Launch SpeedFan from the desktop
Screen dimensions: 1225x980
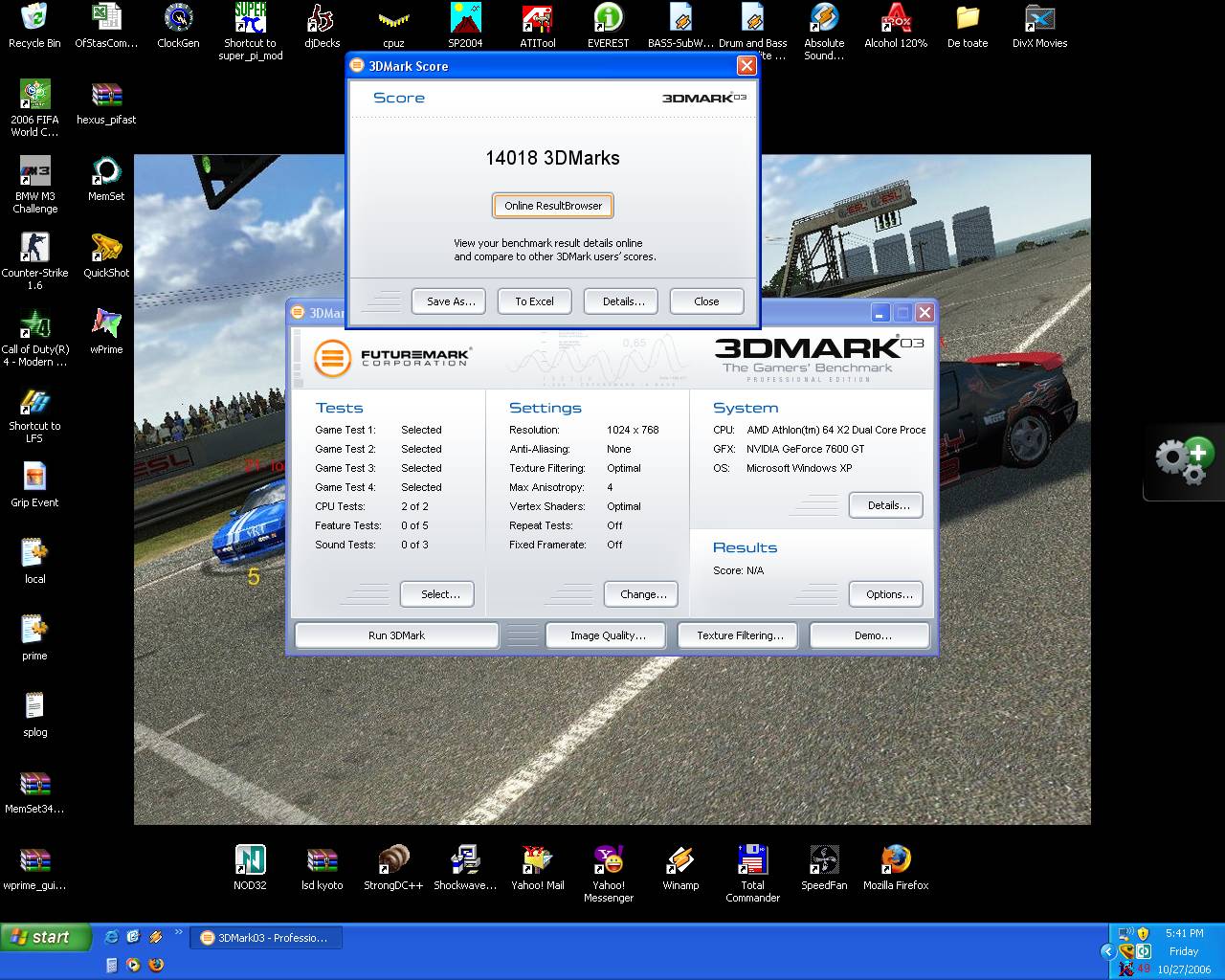824,868
